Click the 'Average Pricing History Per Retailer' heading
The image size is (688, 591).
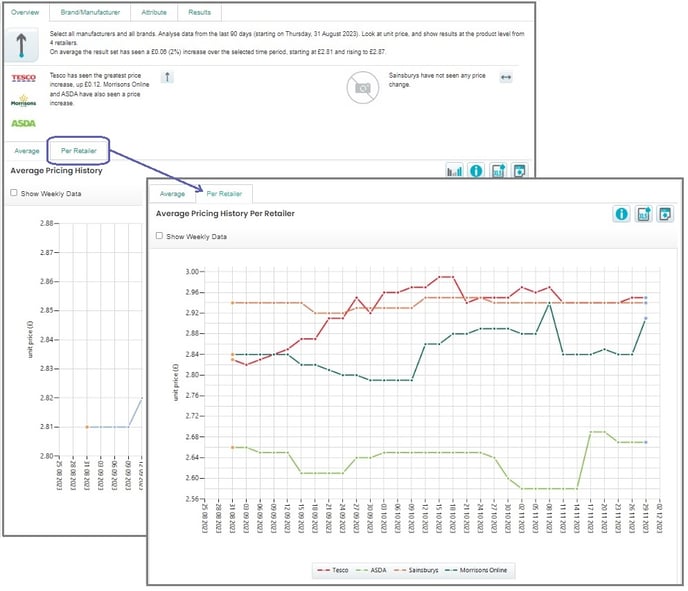[x=225, y=214]
